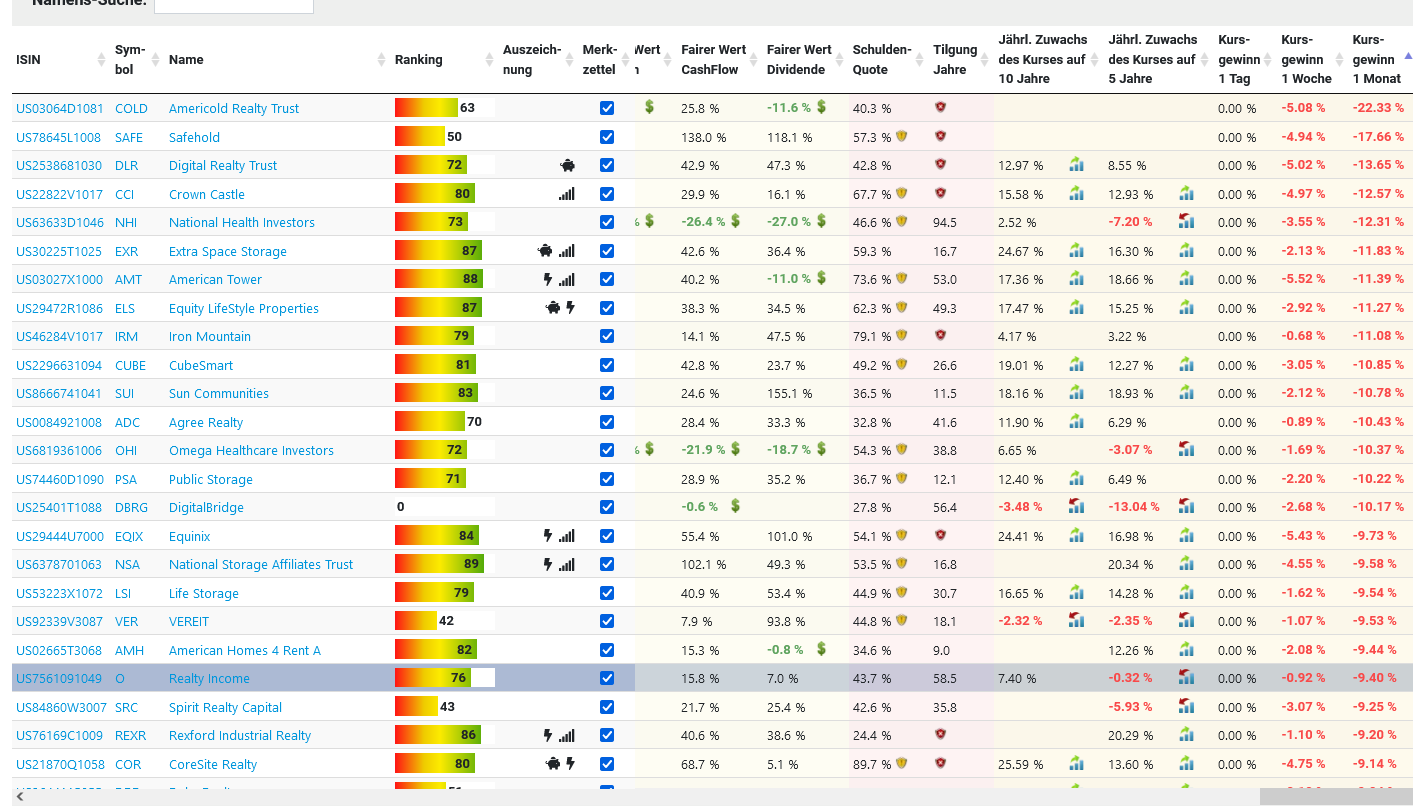This screenshot has height=810, width=1413.
Task: Select the Fairer Wert CashFlow column header
Action: (x=713, y=59)
